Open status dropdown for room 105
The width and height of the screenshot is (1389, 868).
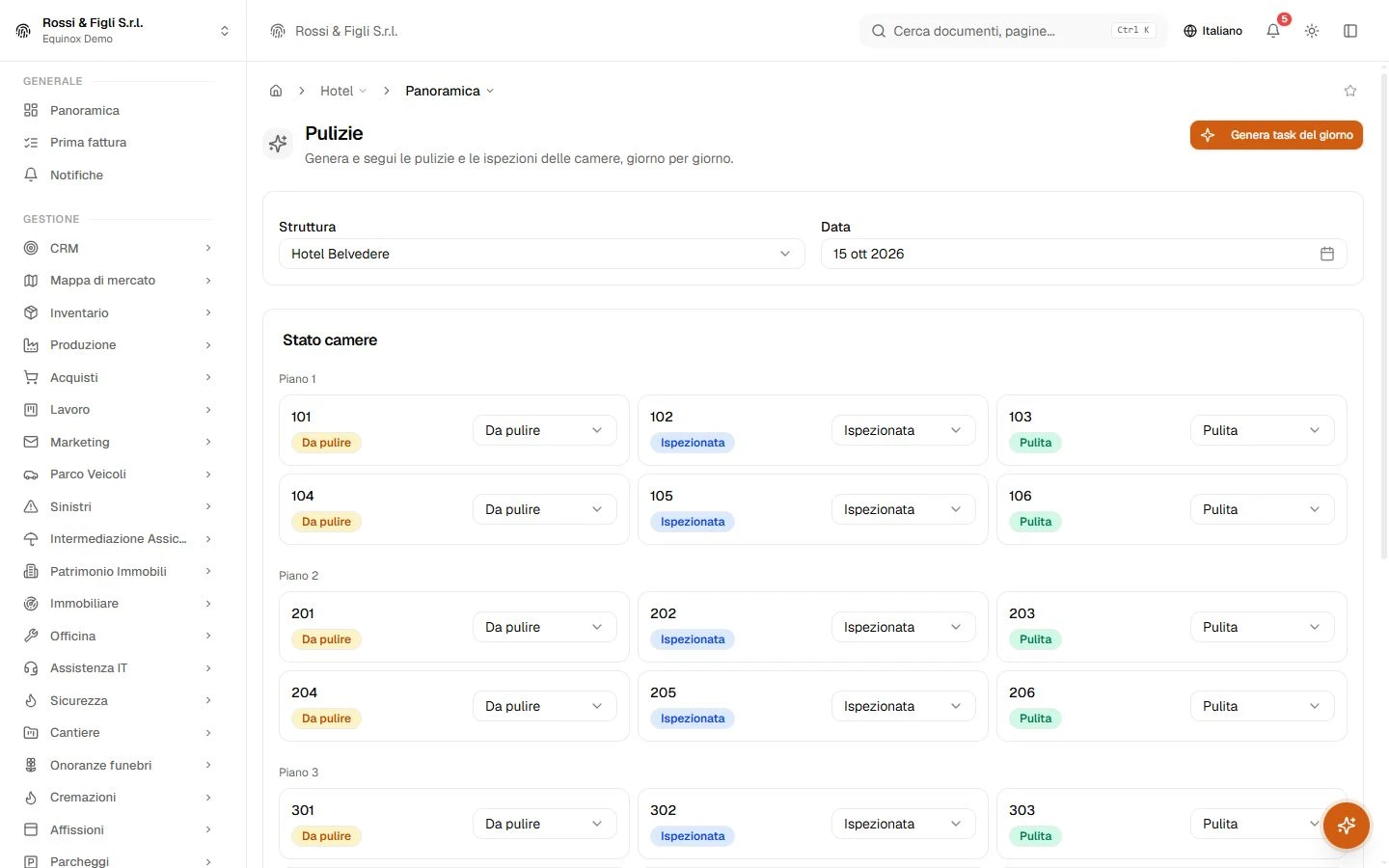(x=903, y=509)
